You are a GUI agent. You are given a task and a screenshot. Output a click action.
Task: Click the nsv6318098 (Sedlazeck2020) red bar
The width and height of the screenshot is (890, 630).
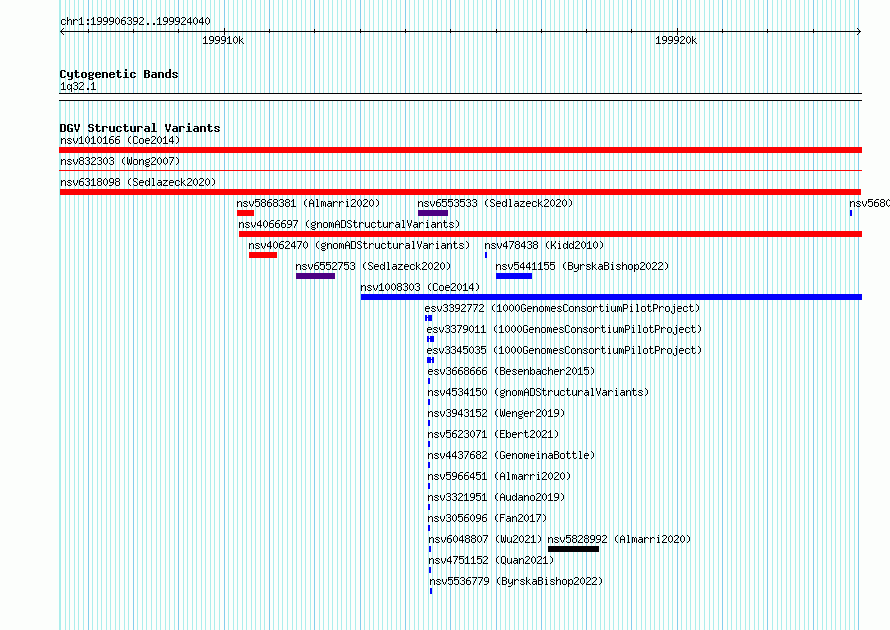(460, 192)
